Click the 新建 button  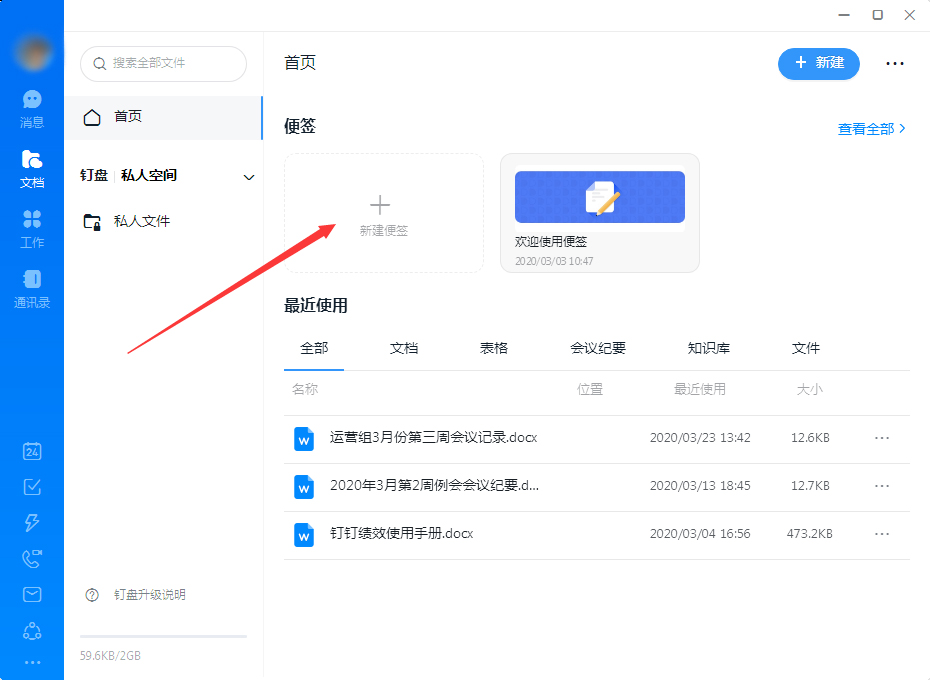tap(818, 63)
